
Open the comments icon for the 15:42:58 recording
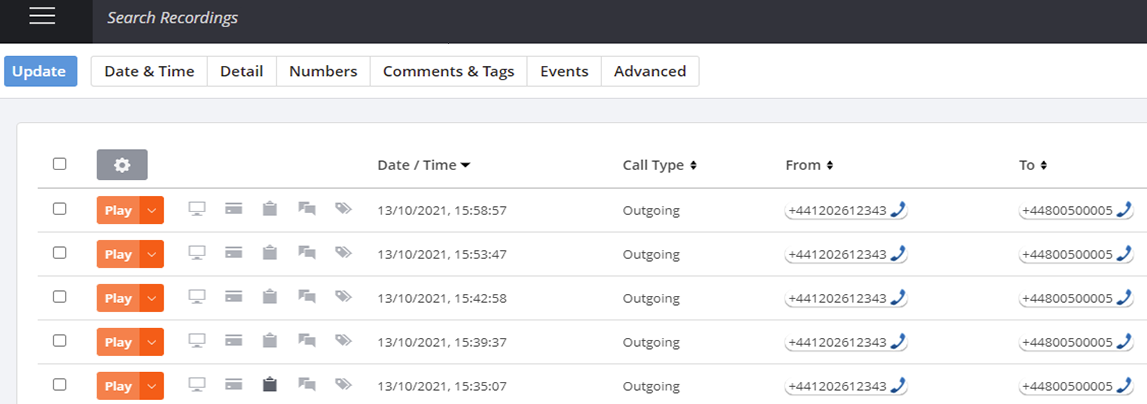(307, 297)
